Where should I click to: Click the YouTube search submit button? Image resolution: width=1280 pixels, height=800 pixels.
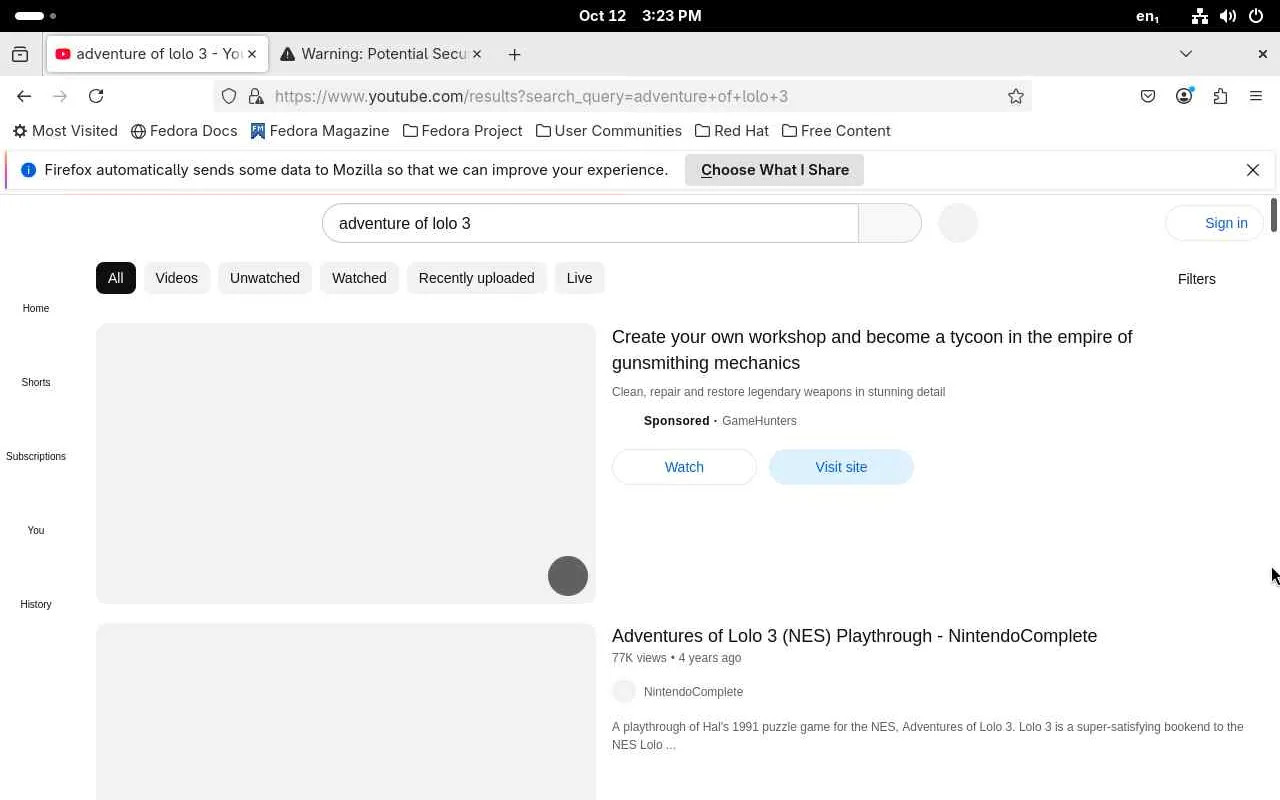[x=890, y=223]
